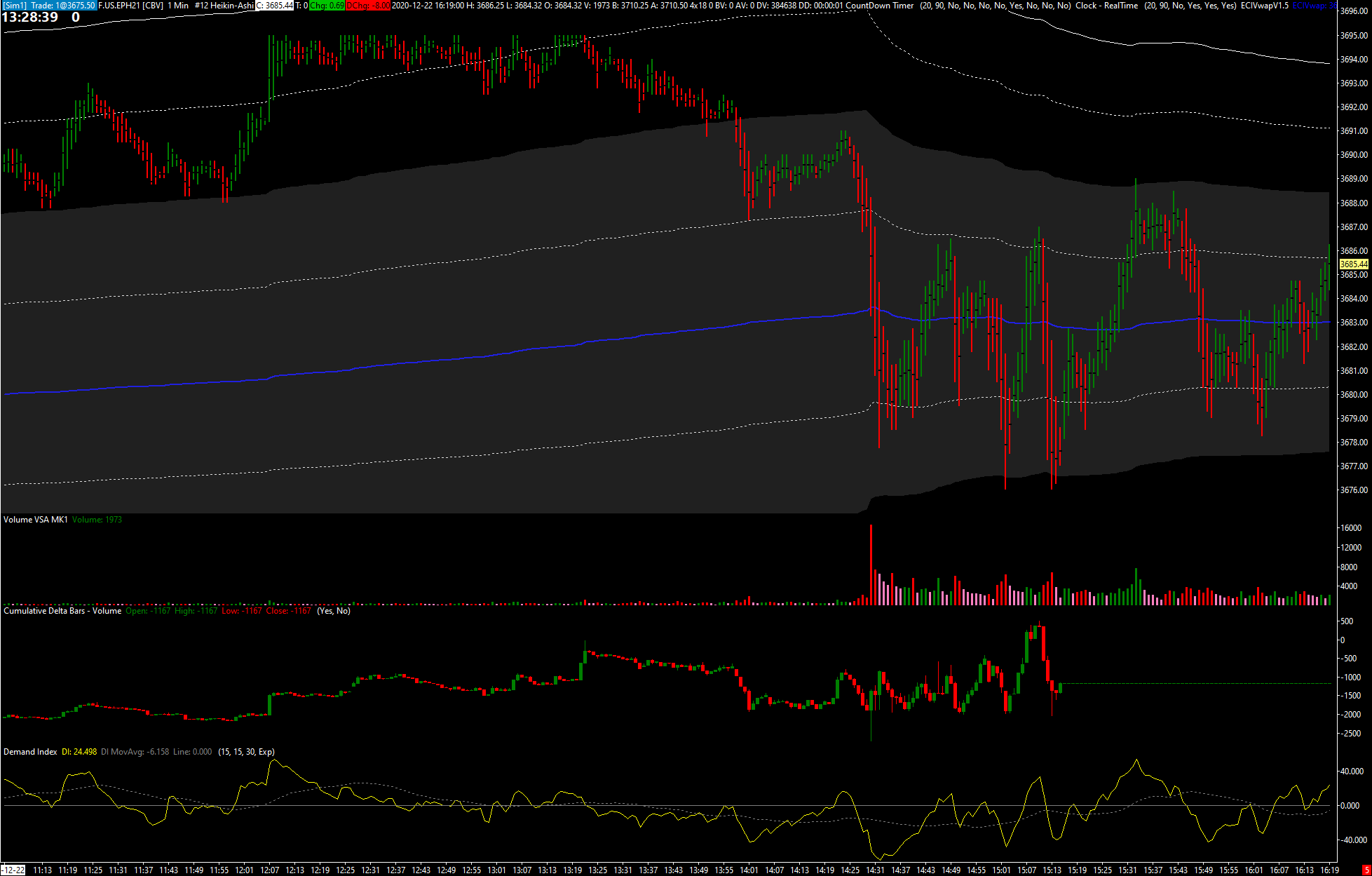This screenshot has height=876, width=1372.
Task: Select the Clock - RealTime study label
Action: [x=1106, y=6]
